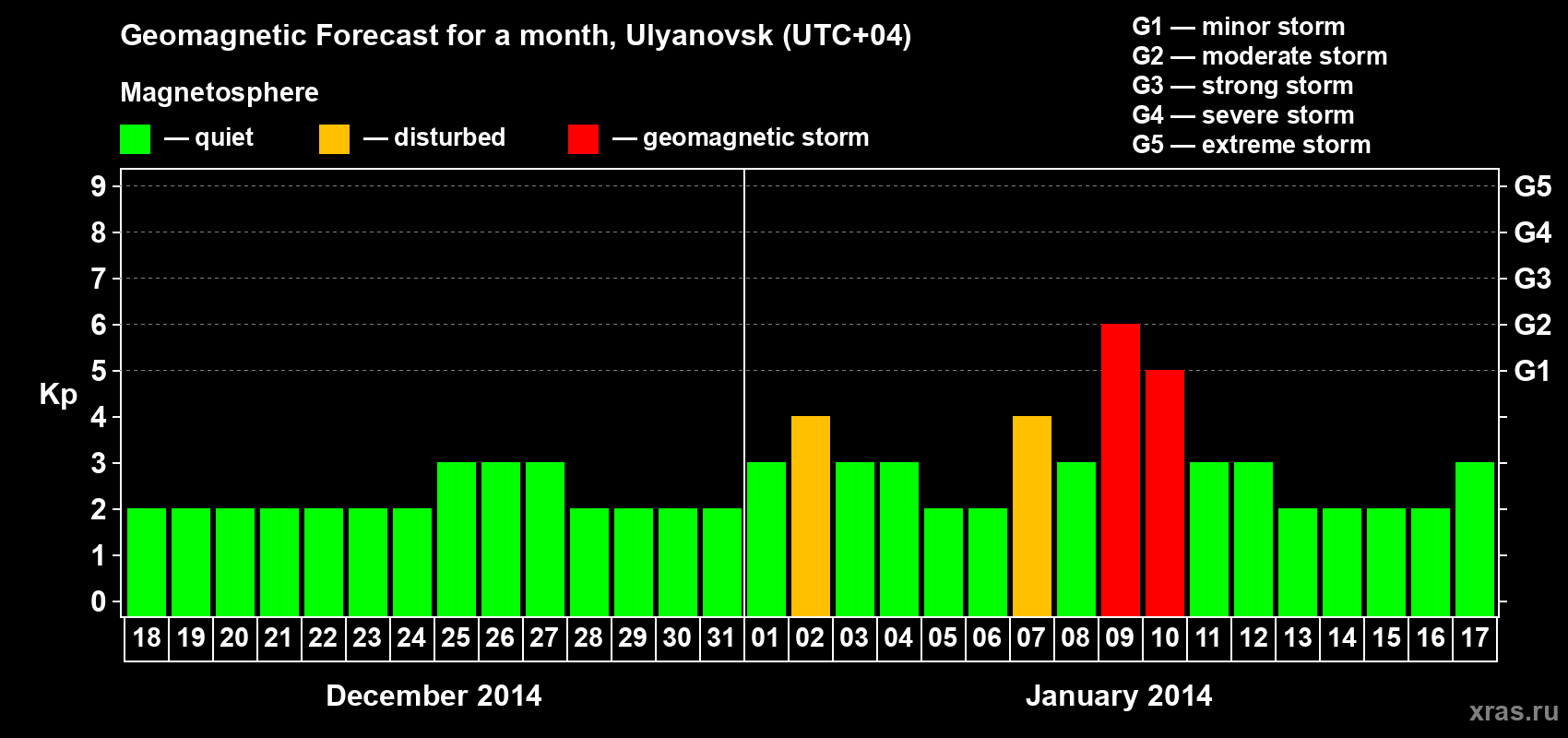This screenshot has height=738, width=1568.
Task: Click the right axis G2 label
Action: (1533, 325)
